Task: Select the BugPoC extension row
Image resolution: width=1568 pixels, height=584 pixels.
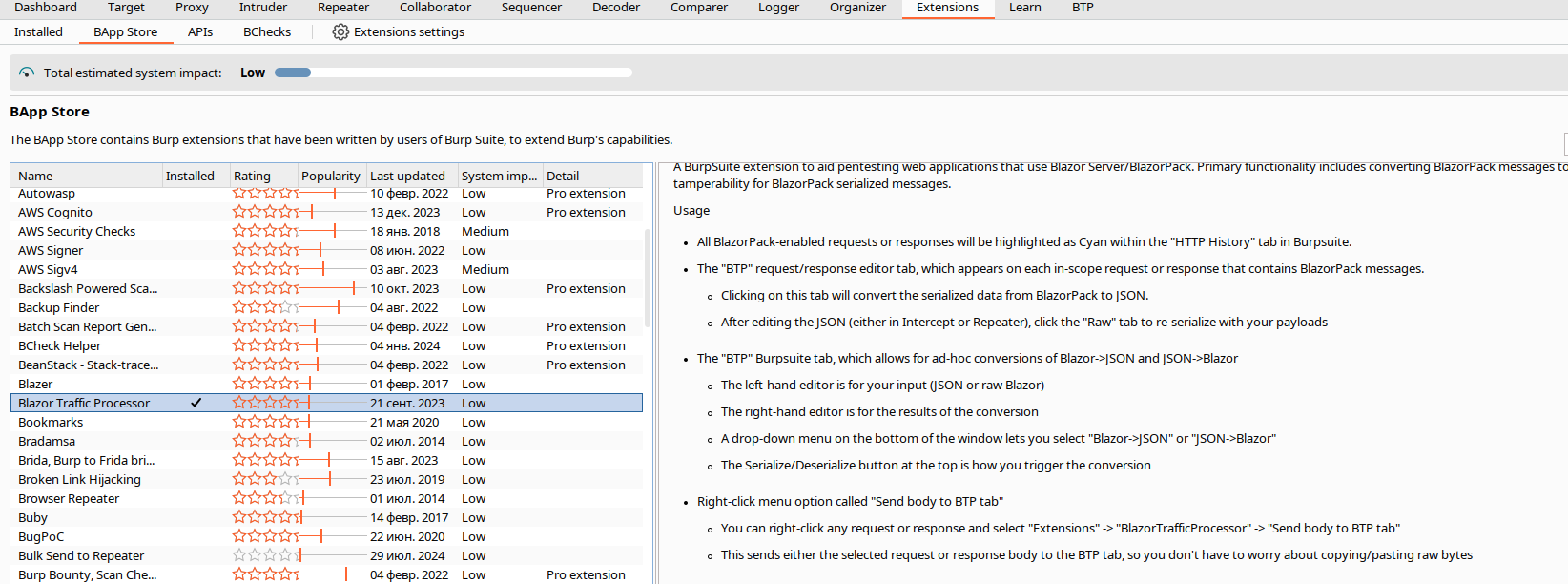Action: (326, 536)
